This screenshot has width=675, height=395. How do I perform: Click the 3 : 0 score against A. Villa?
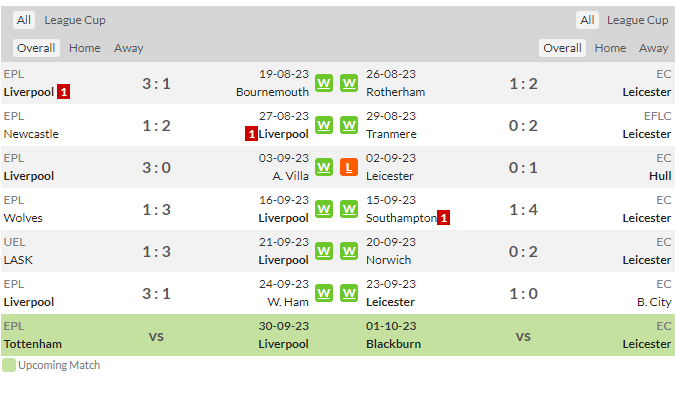[x=157, y=167]
